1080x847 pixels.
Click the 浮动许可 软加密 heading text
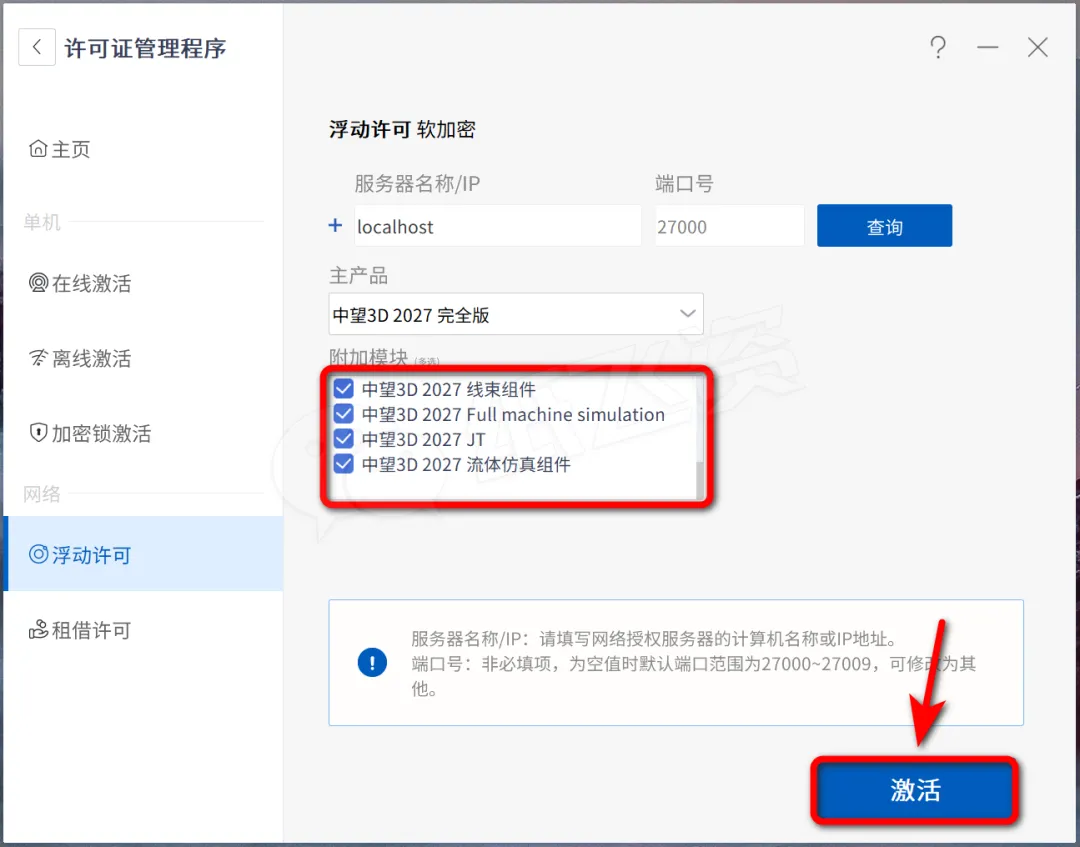[x=402, y=129]
